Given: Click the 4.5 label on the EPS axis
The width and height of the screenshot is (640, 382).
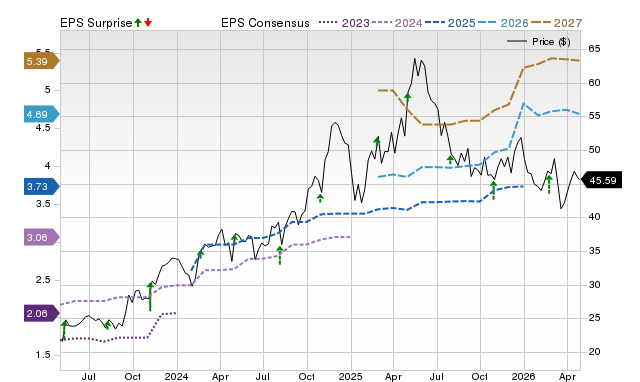Looking at the screenshot, I should click(x=43, y=128).
